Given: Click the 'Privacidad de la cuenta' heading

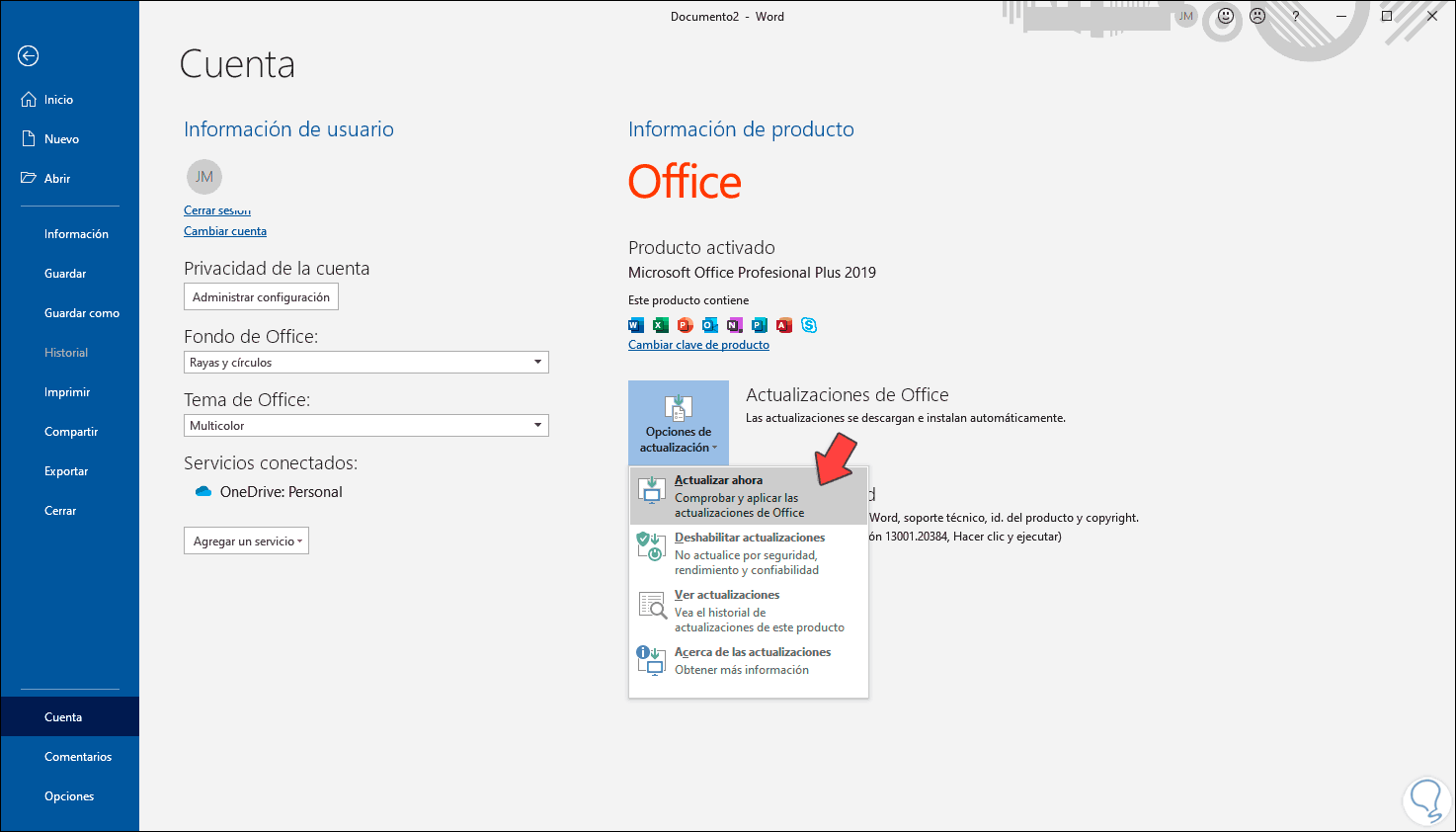Looking at the screenshot, I should tap(277, 269).
